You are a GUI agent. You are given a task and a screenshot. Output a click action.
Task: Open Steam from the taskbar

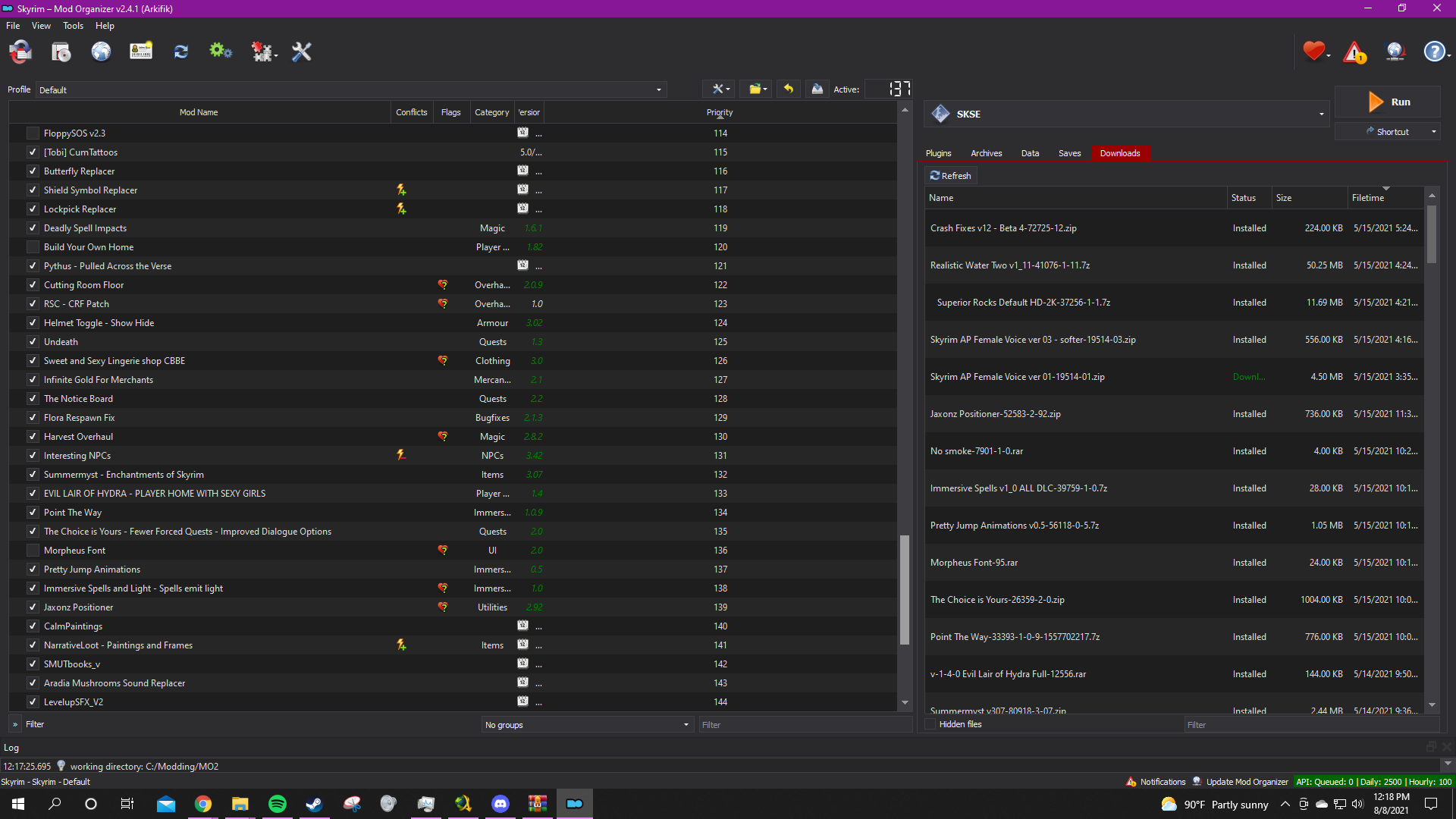[314, 804]
